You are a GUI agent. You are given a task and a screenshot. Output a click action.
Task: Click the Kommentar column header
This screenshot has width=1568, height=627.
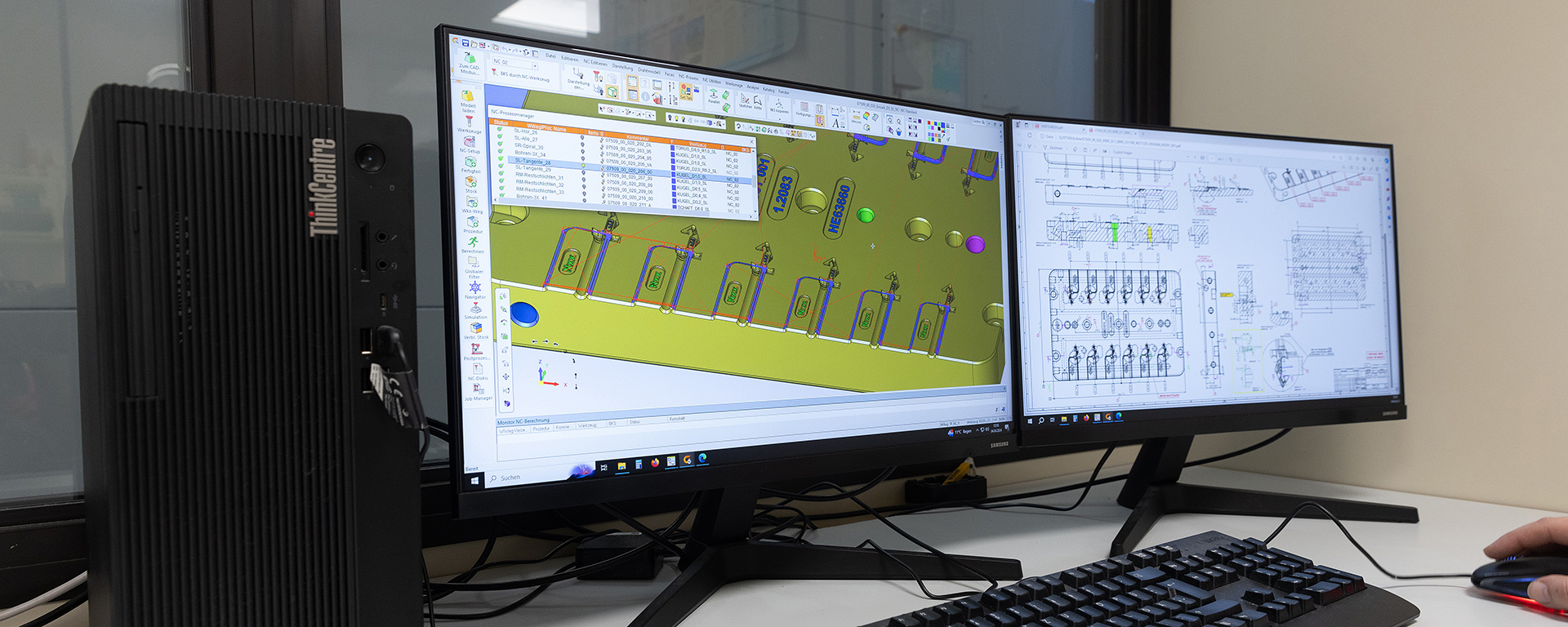(637, 138)
